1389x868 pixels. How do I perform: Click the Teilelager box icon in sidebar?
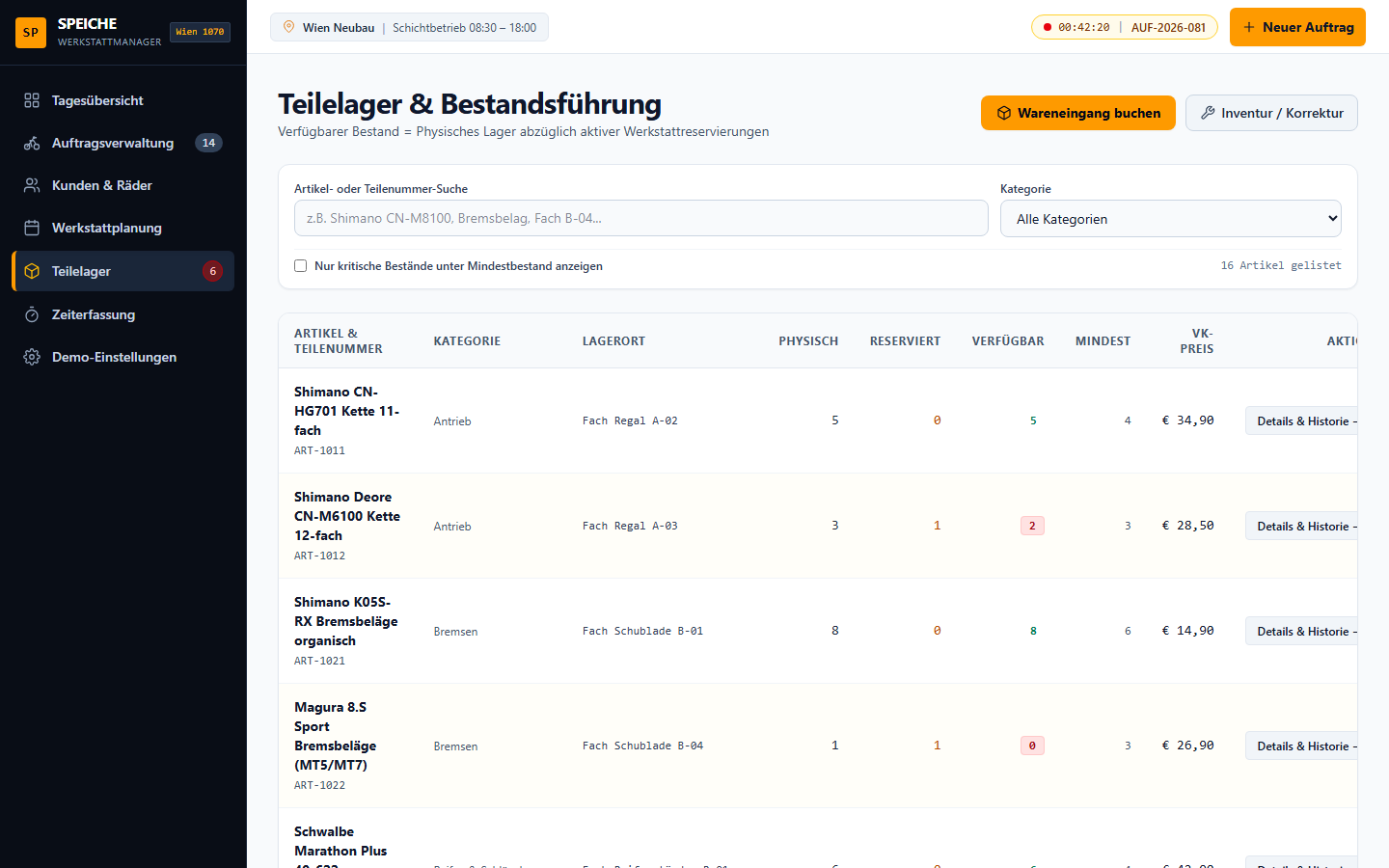pos(32,271)
